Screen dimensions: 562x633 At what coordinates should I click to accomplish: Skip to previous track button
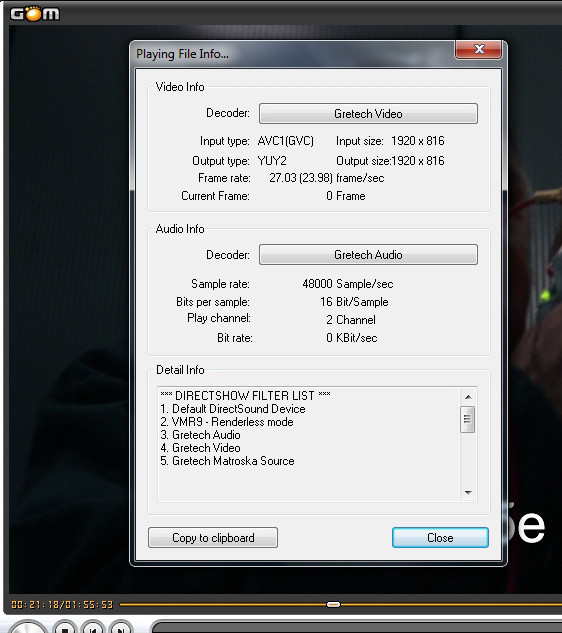click(x=92, y=627)
